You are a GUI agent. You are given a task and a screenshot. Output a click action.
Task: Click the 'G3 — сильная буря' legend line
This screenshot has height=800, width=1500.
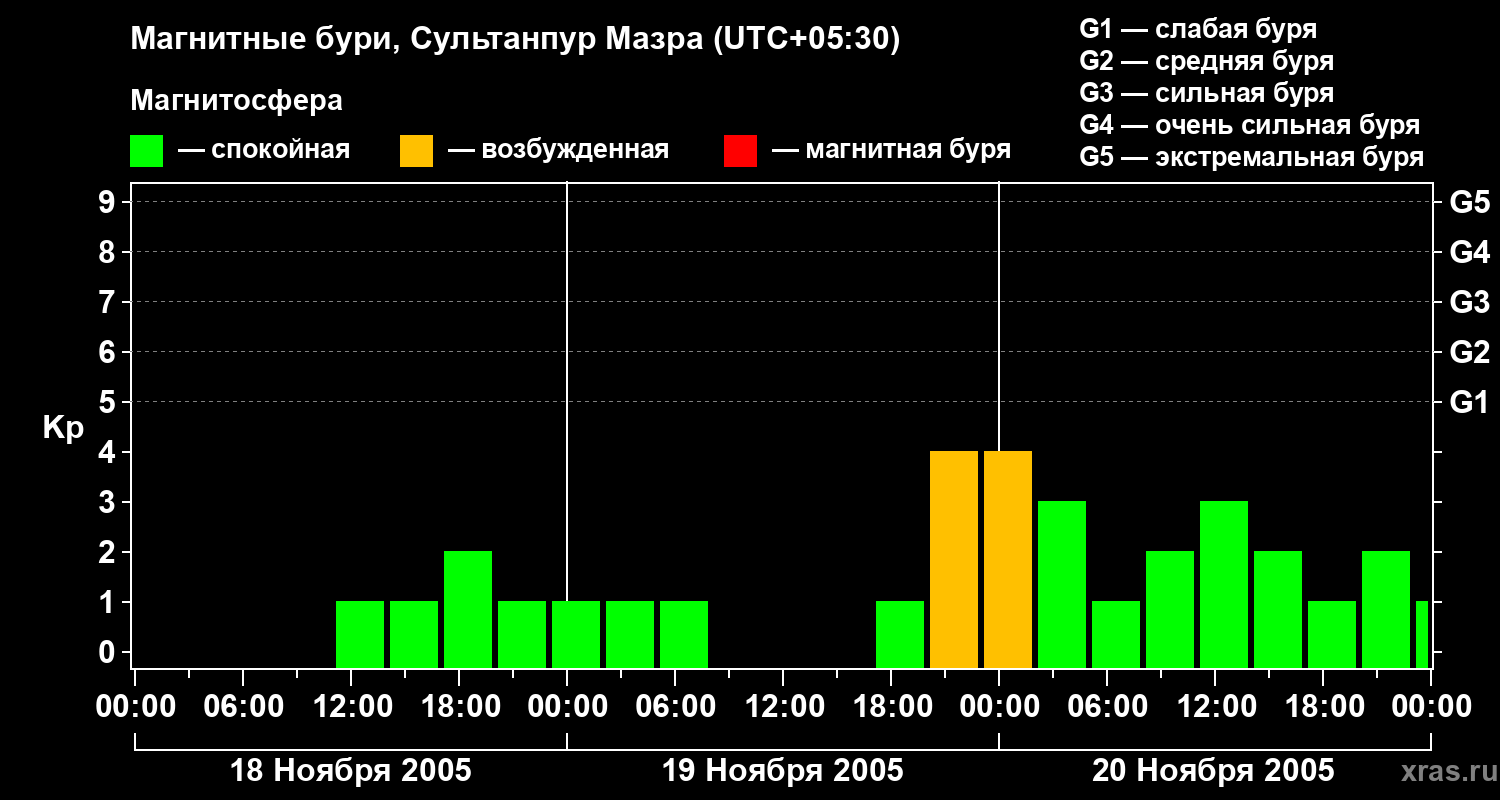click(x=1206, y=93)
